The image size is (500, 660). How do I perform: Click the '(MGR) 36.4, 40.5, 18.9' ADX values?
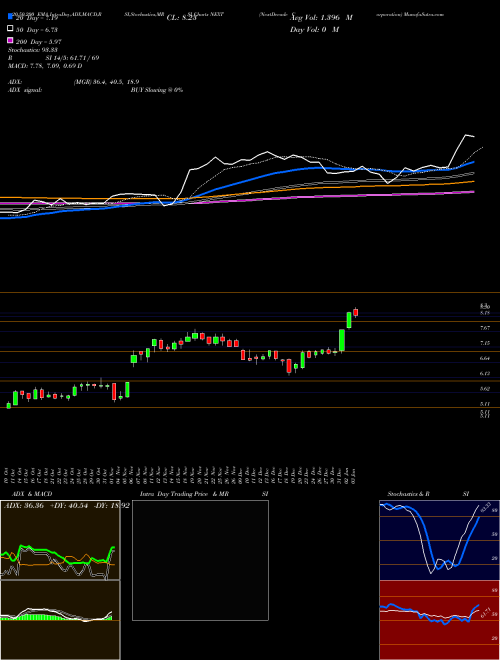point(106,82)
